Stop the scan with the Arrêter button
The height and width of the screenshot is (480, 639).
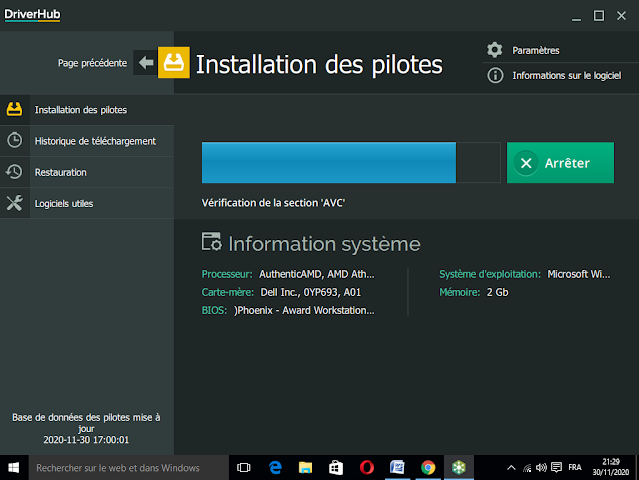coord(560,163)
